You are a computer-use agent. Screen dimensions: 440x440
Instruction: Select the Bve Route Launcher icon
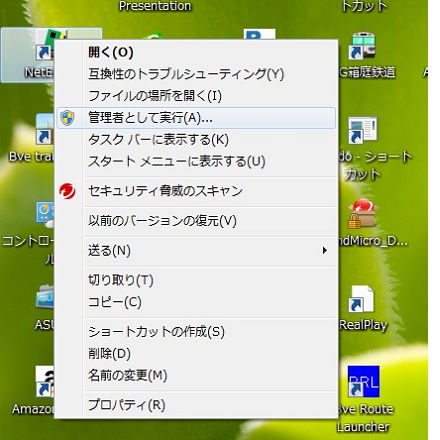click(363, 382)
